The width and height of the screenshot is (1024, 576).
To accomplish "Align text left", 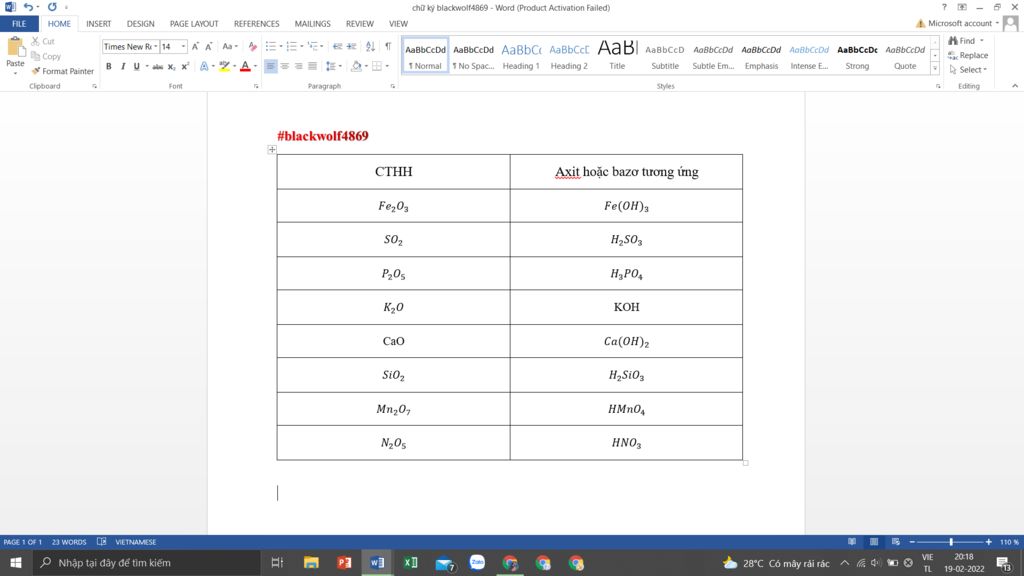I will coord(270,66).
